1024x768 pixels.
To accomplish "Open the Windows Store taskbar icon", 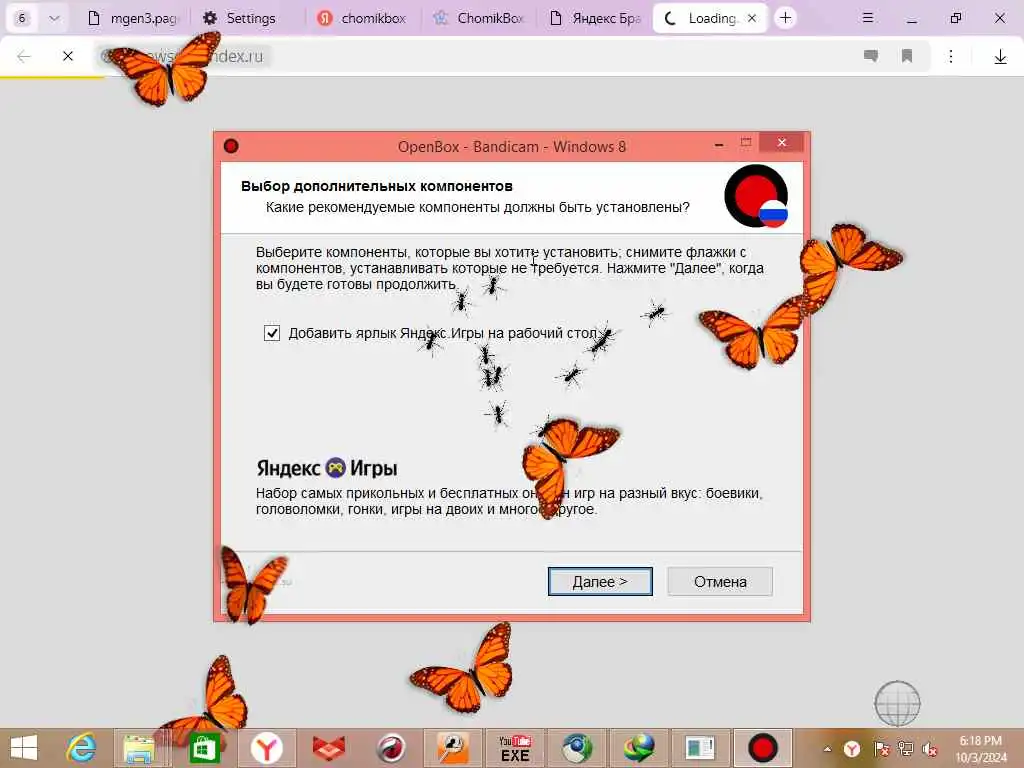I will [x=204, y=748].
